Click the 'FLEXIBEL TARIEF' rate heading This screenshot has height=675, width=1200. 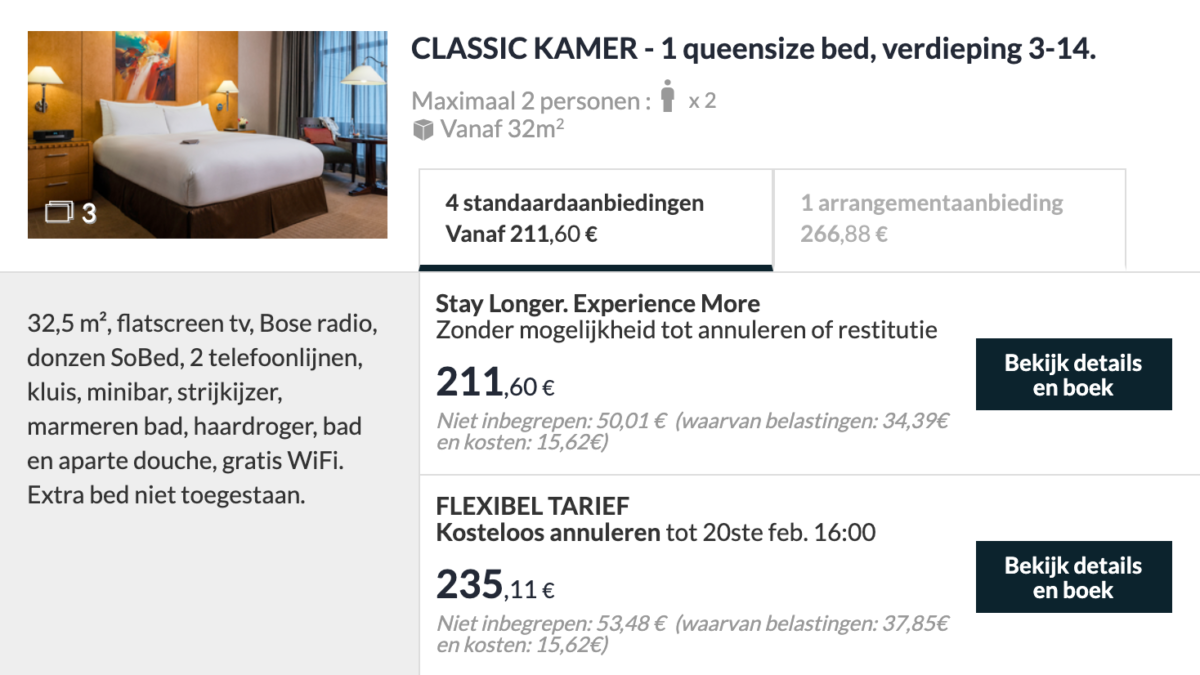tap(533, 506)
